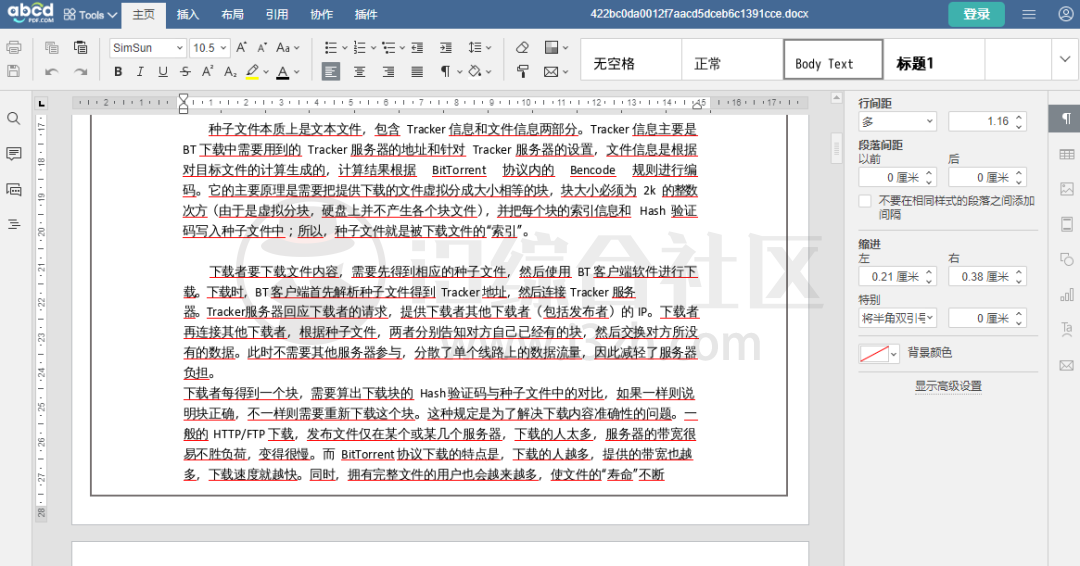
Task: Toggle strikethrough formatting
Action: click(185, 72)
